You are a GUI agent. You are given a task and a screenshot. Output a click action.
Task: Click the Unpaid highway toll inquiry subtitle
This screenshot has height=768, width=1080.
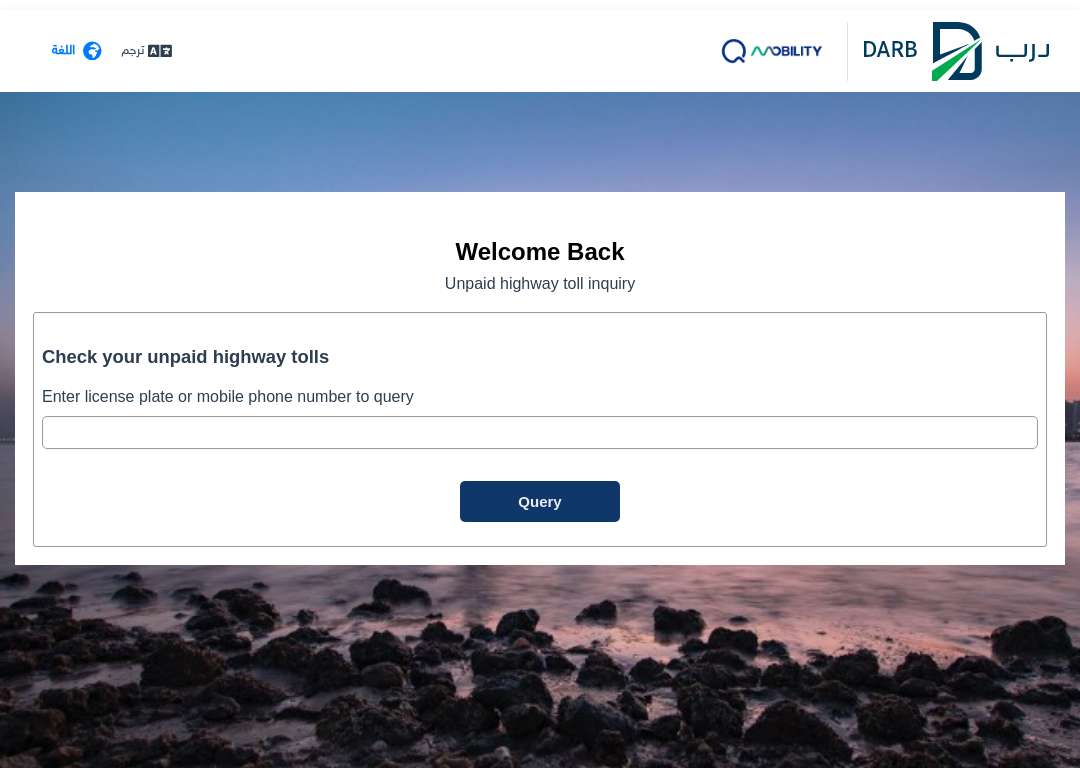(x=540, y=283)
